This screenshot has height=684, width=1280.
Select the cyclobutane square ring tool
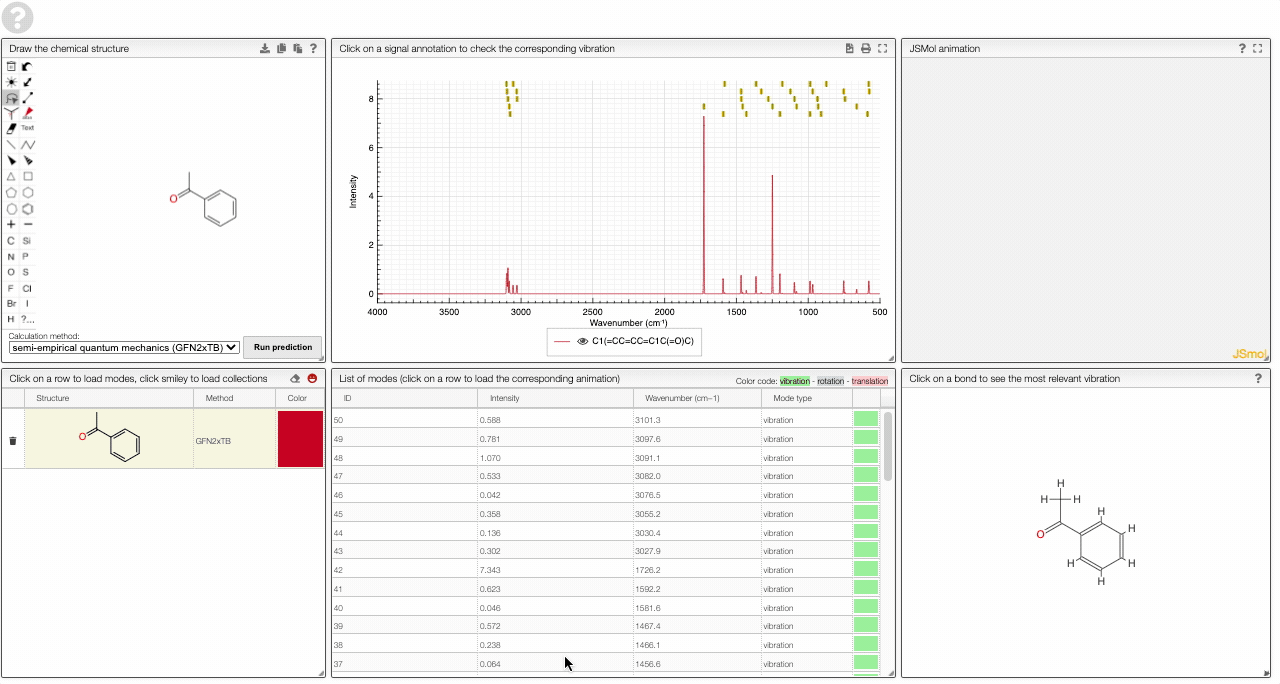[28, 176]
